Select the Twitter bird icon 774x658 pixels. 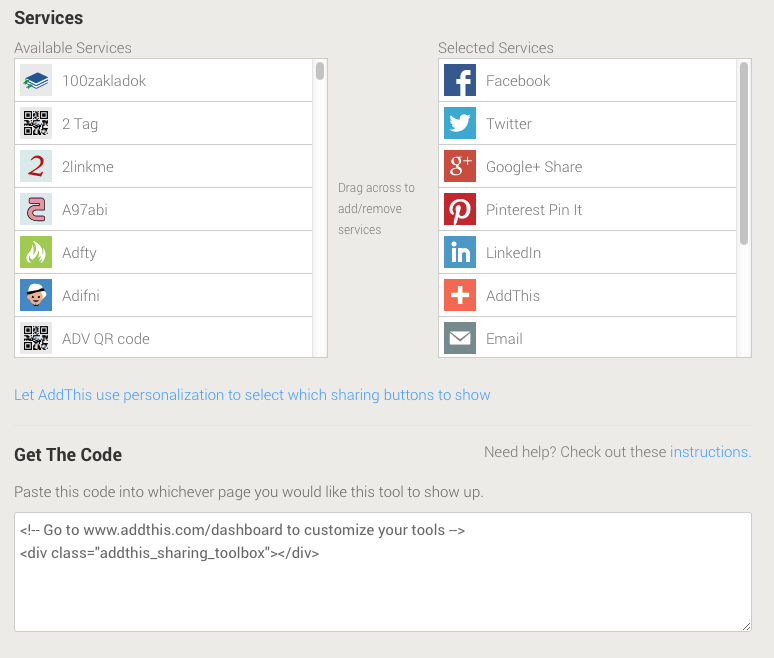coord(460,123)
